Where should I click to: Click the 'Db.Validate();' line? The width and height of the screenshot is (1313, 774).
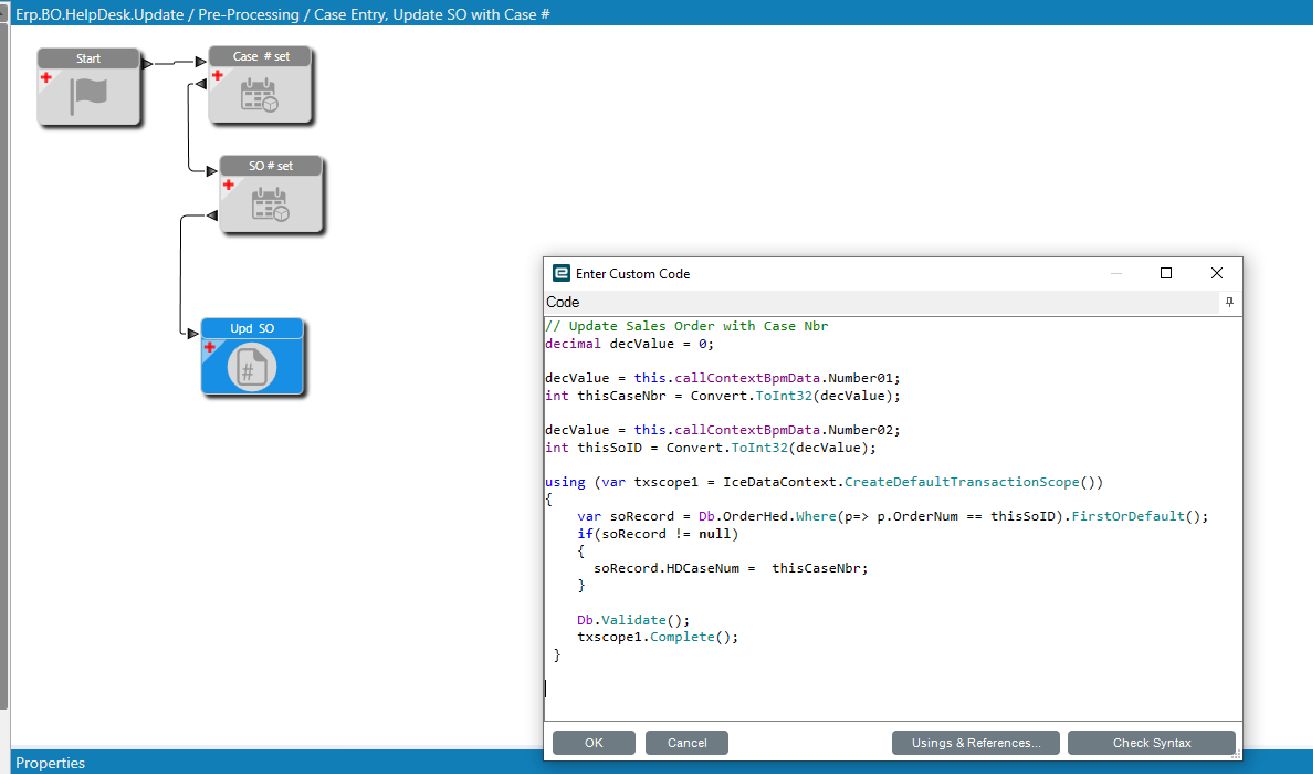[633, 620]
